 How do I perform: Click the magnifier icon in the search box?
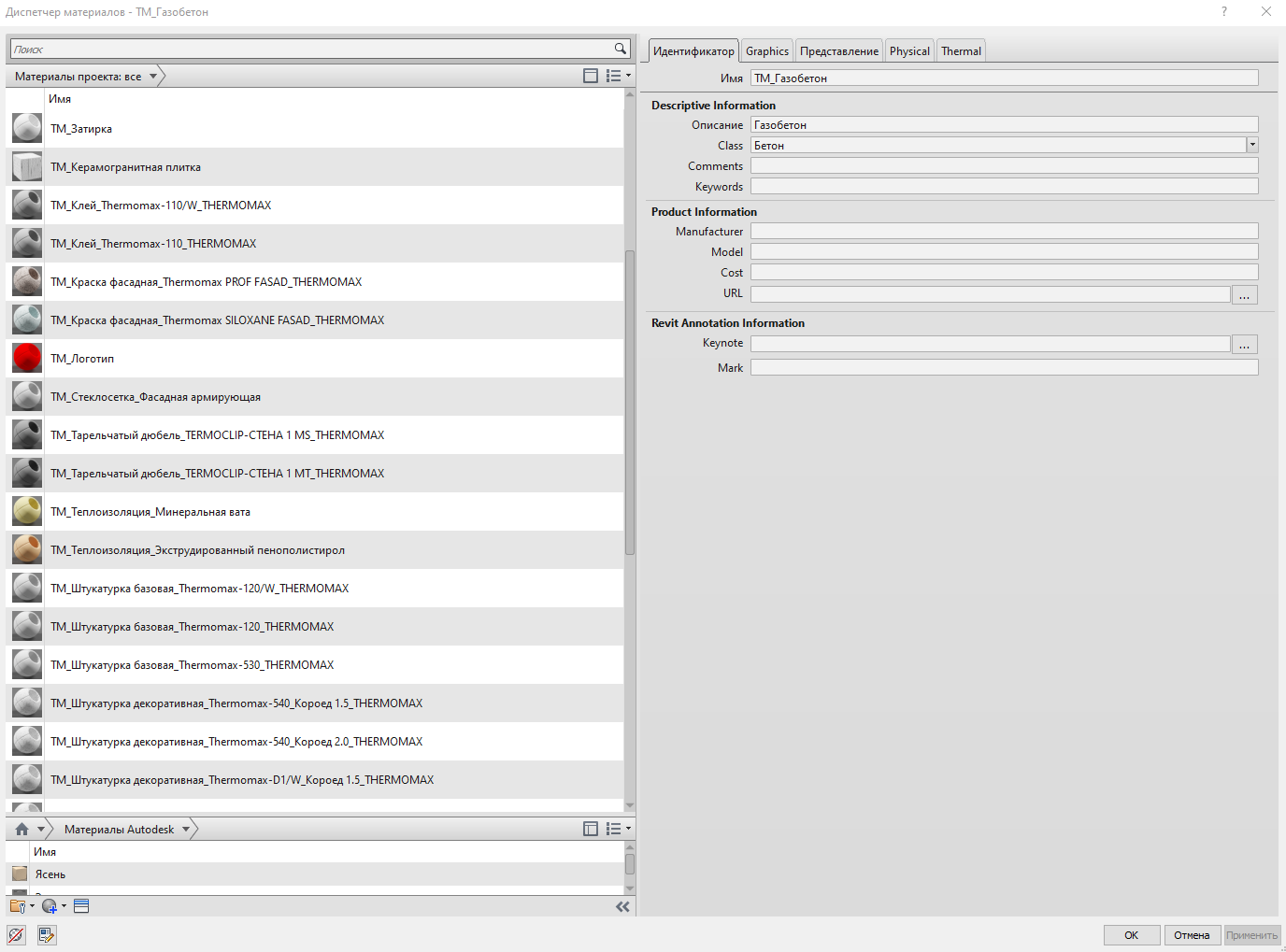[x=620, y=49]
